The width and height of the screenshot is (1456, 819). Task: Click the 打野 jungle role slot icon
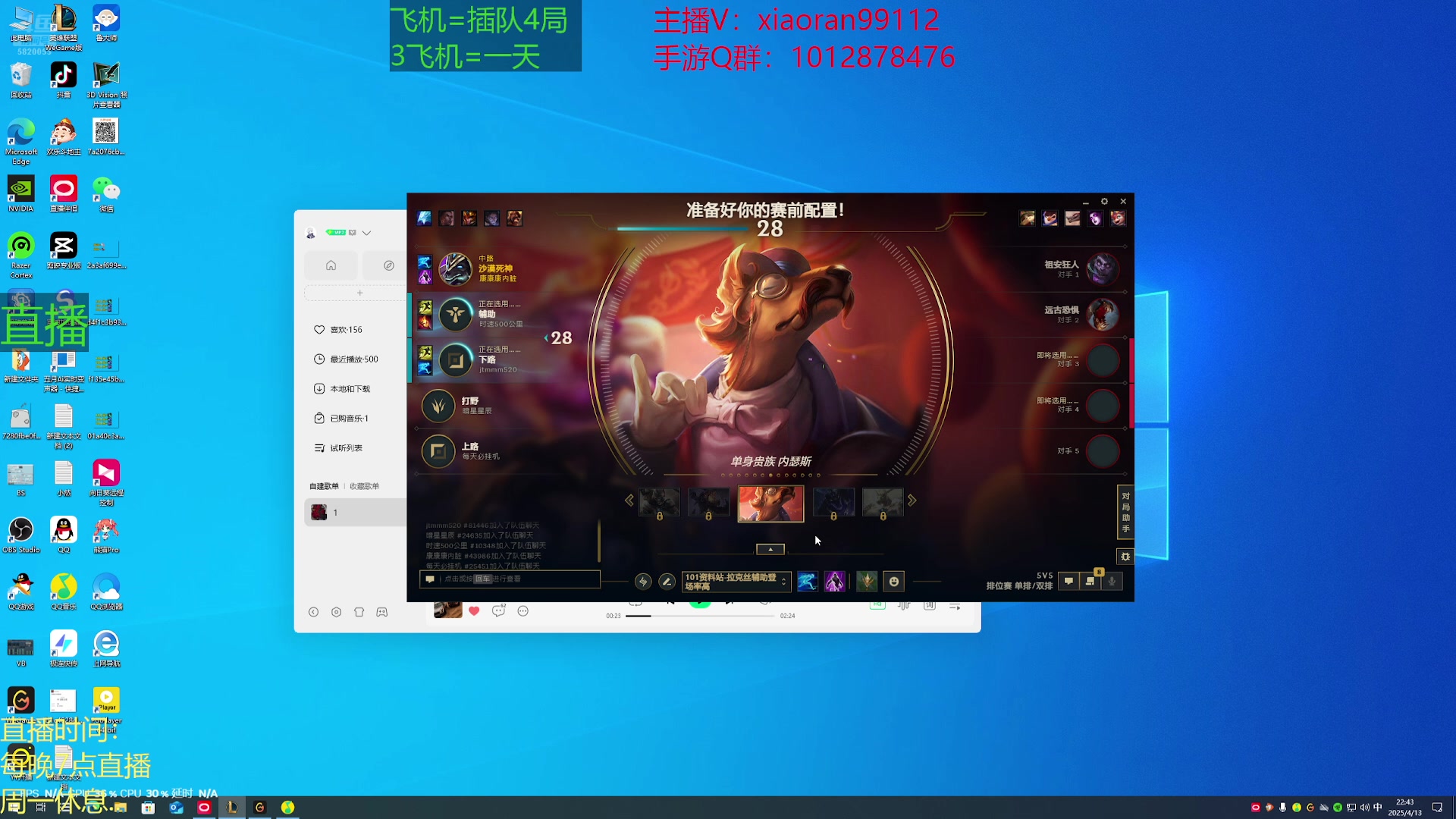(x=438, y=406)
